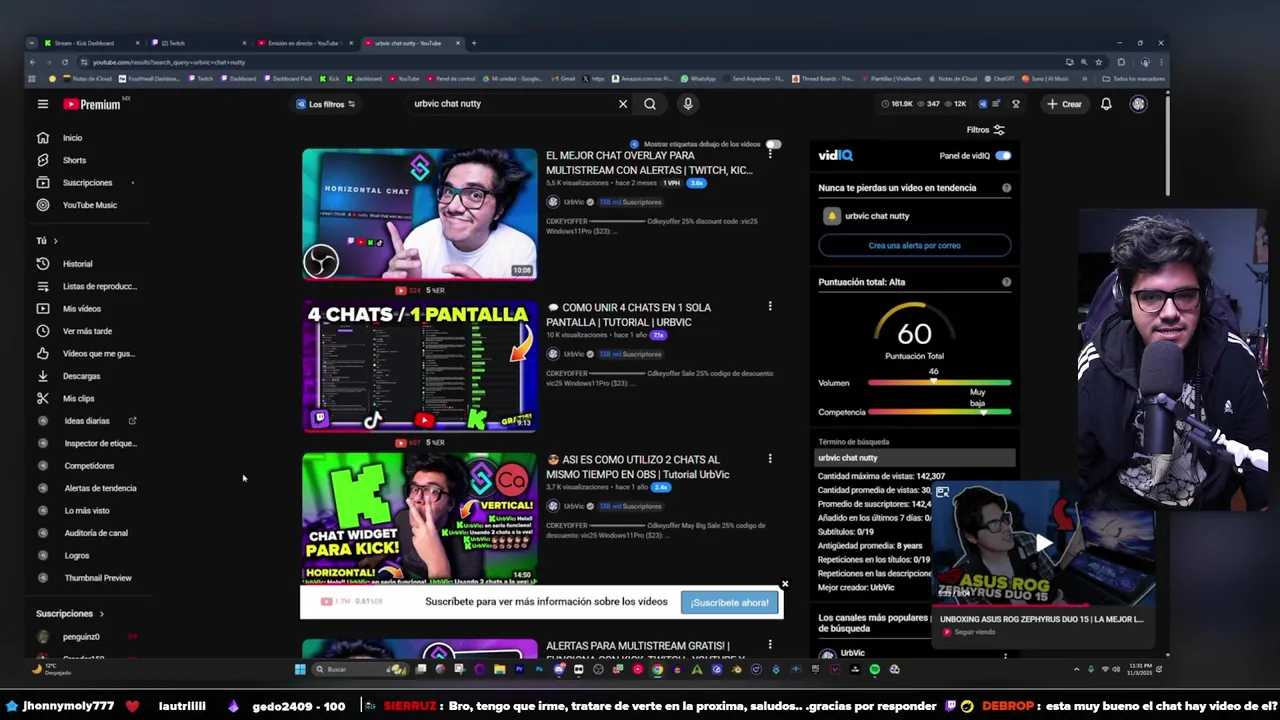Open Descargas in the sidebar
This screenshot has width=1280, height=720.
(81, 376)
